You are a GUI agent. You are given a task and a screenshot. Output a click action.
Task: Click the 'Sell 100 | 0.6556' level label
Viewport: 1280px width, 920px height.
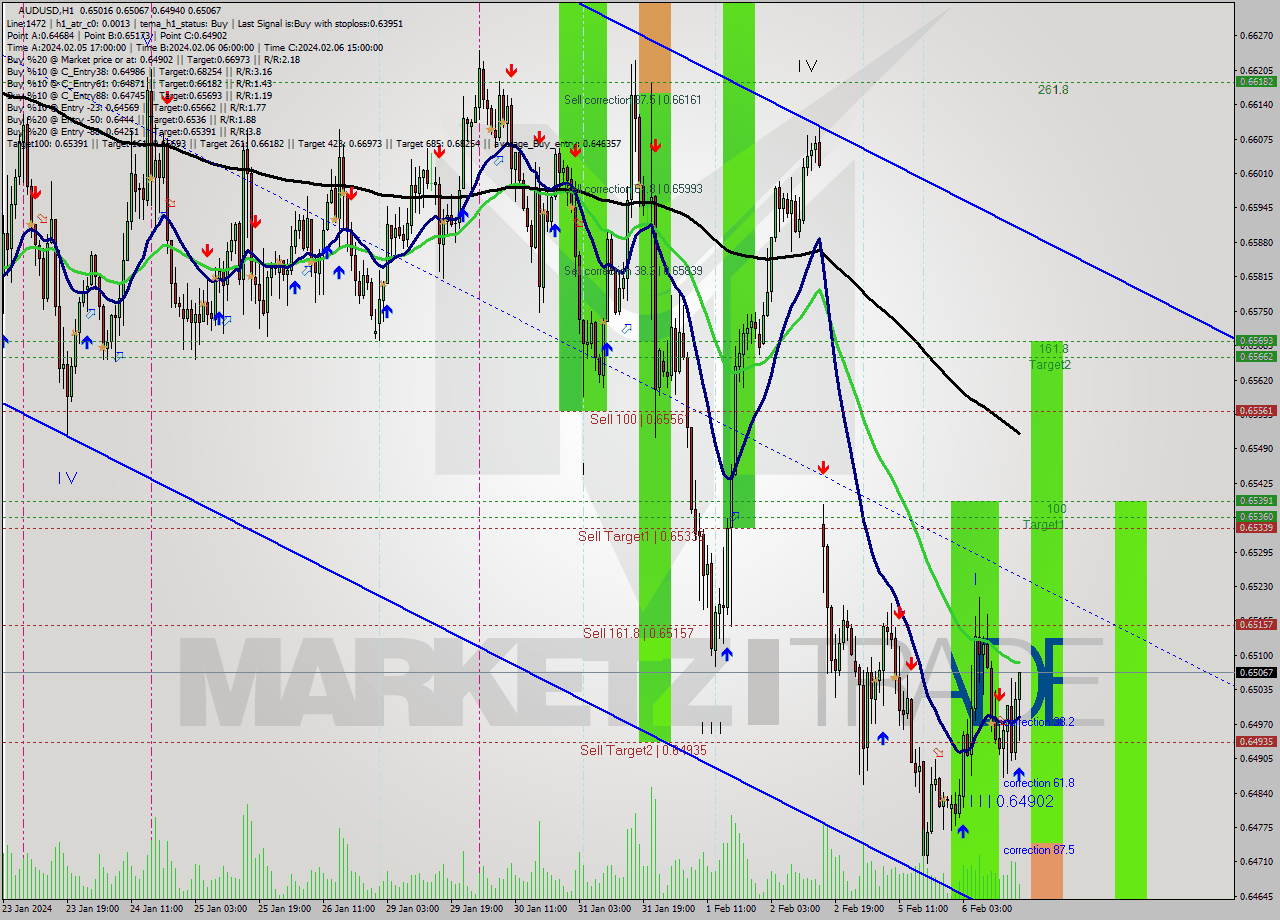(x=637, y=419)
